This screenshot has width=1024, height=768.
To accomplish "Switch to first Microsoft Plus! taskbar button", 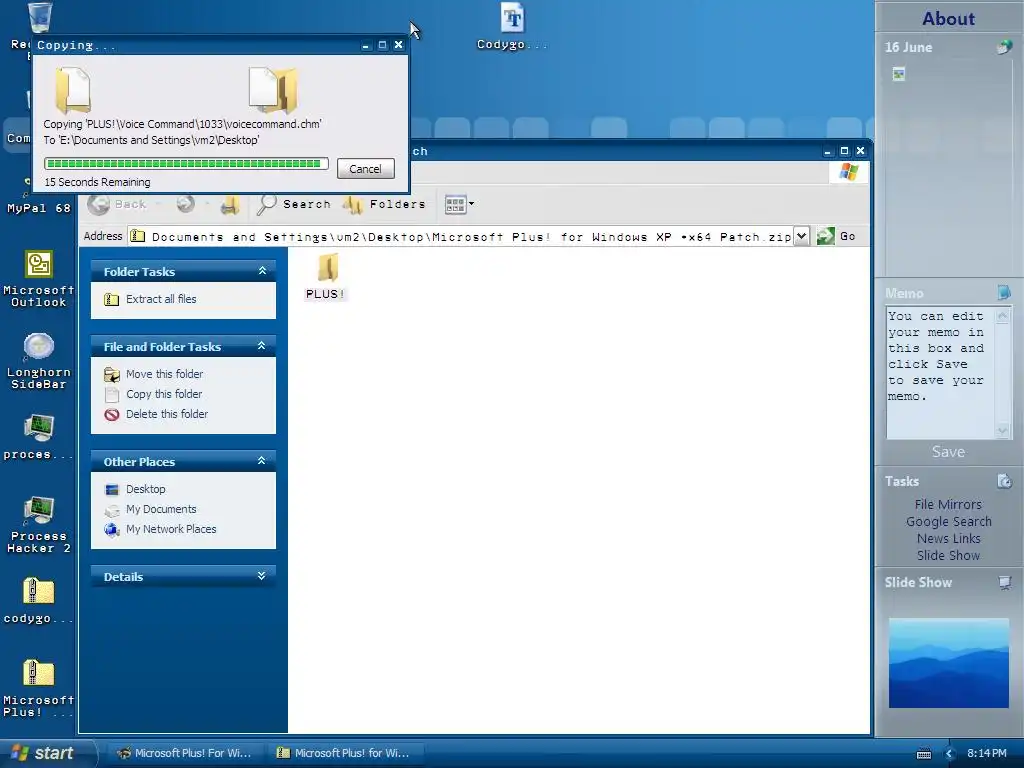I will pos(184,753).
